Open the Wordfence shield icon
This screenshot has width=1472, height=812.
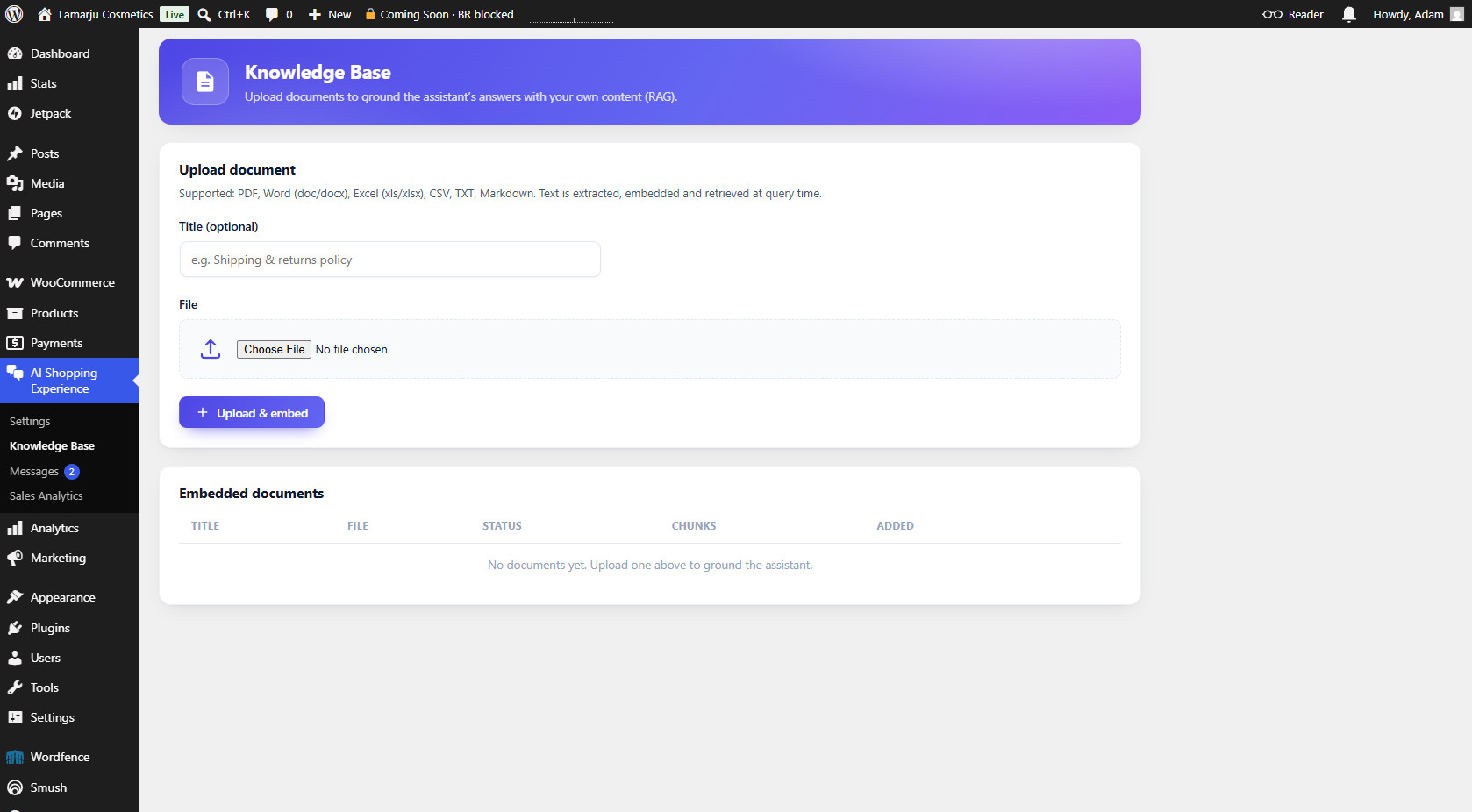[x=15, y=757]
